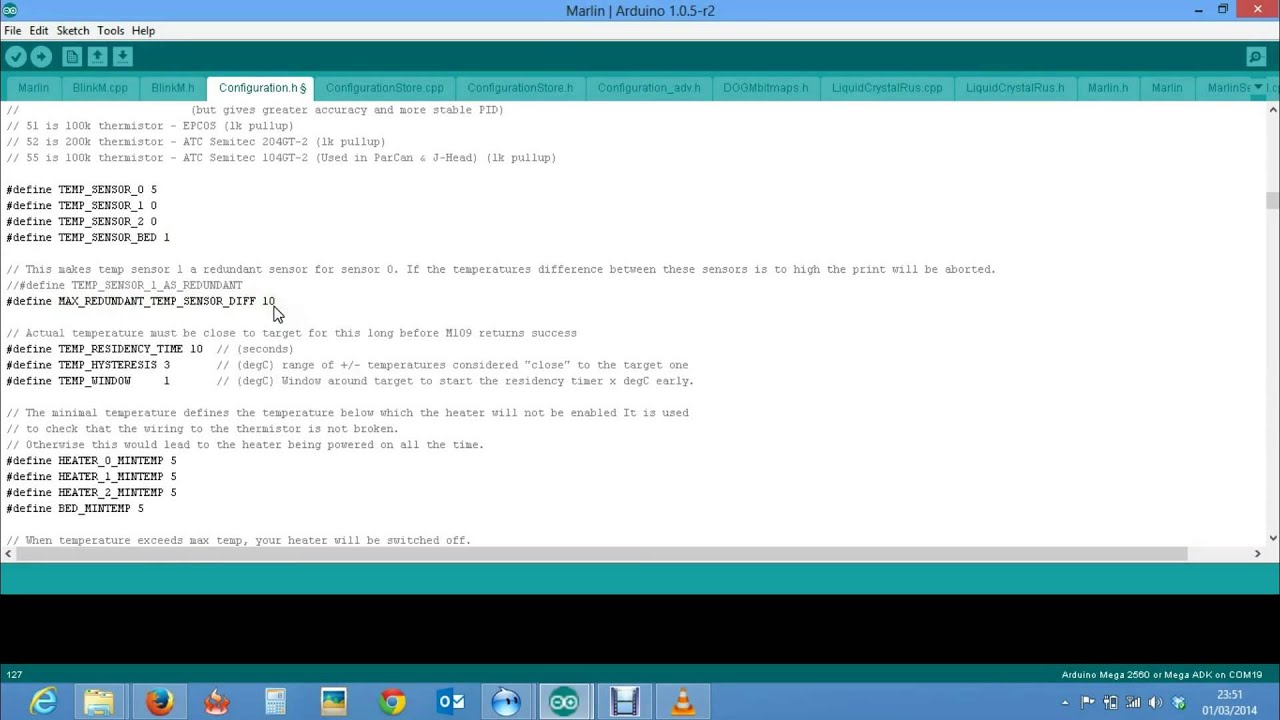Image resolution: width=1280 pixels, height=720 pixels.
Task: Switch to the Marlin tab after Marlin.h
Action: click(x=1167, y=88)
